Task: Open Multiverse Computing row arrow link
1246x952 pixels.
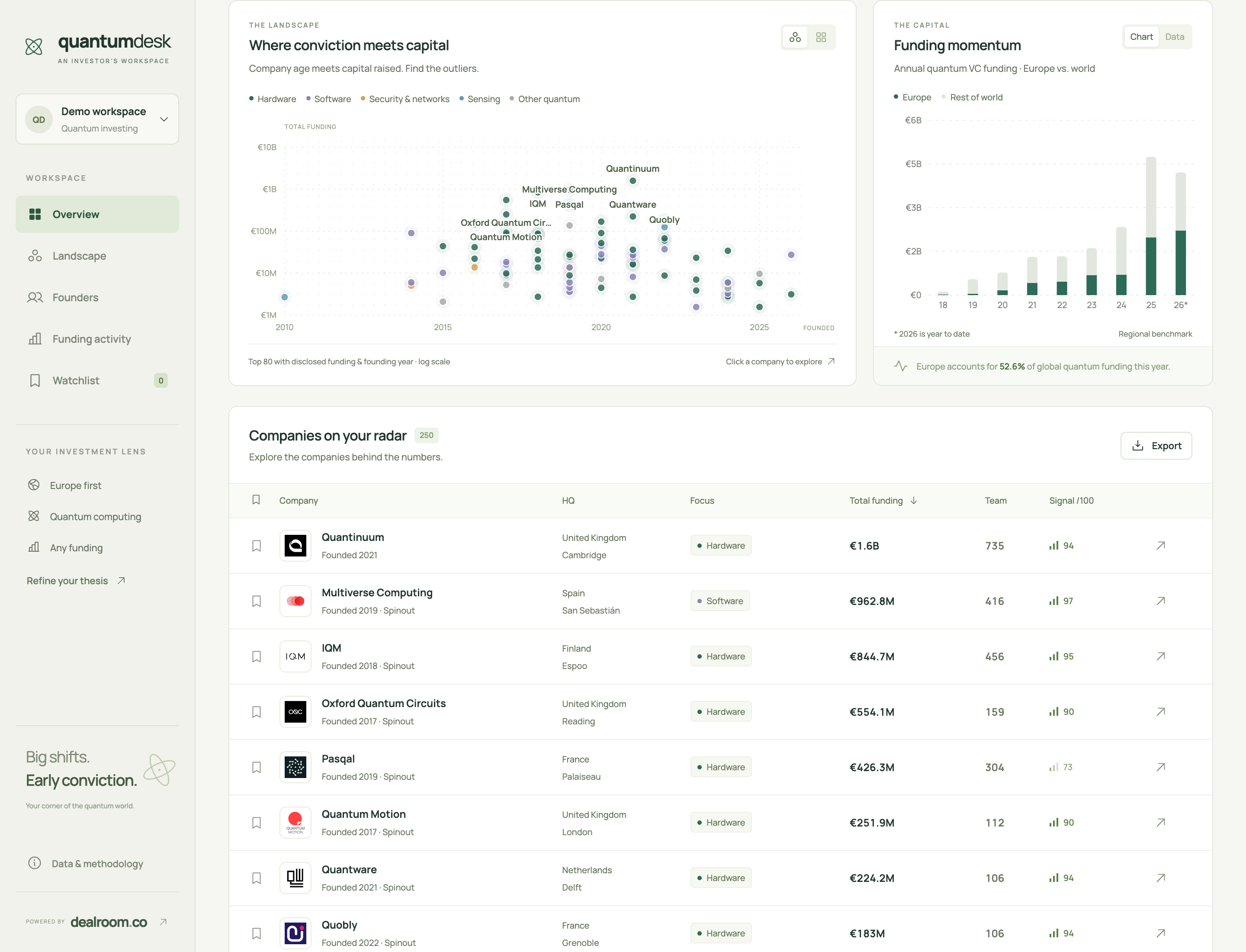Action: click(x=1160, y=601)
